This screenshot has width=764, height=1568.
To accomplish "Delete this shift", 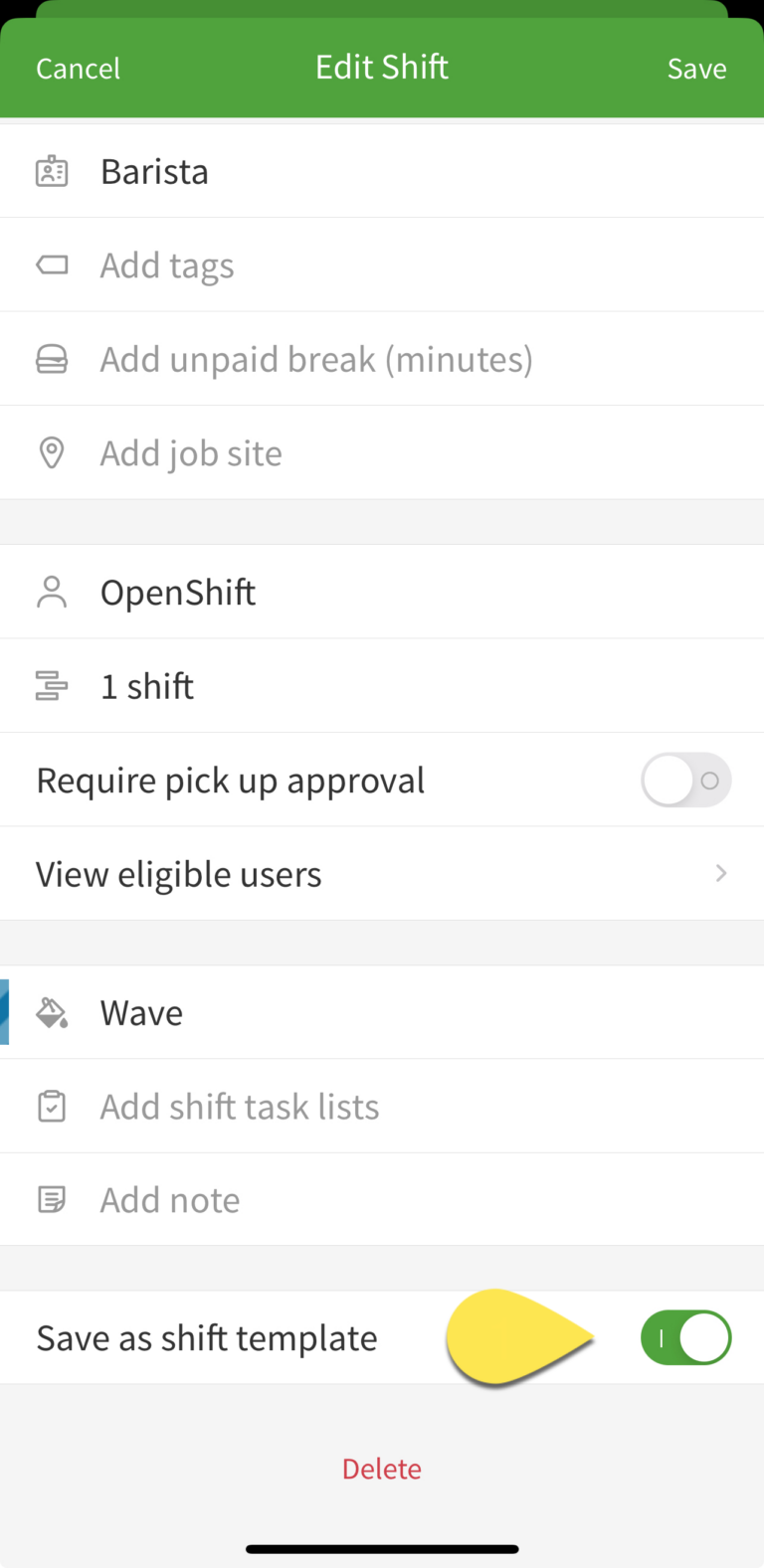I will click(x=382, y=1468).
